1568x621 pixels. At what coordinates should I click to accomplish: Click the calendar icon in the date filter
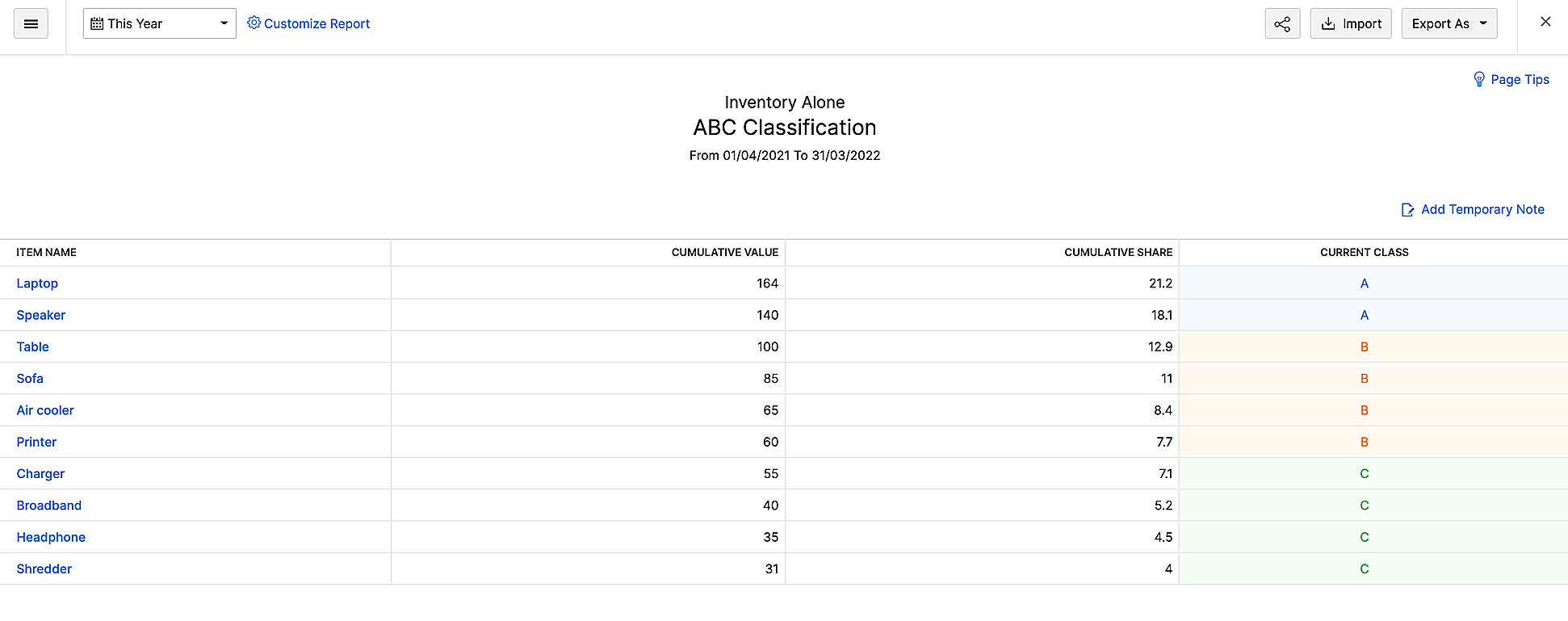tap(98, 23)
